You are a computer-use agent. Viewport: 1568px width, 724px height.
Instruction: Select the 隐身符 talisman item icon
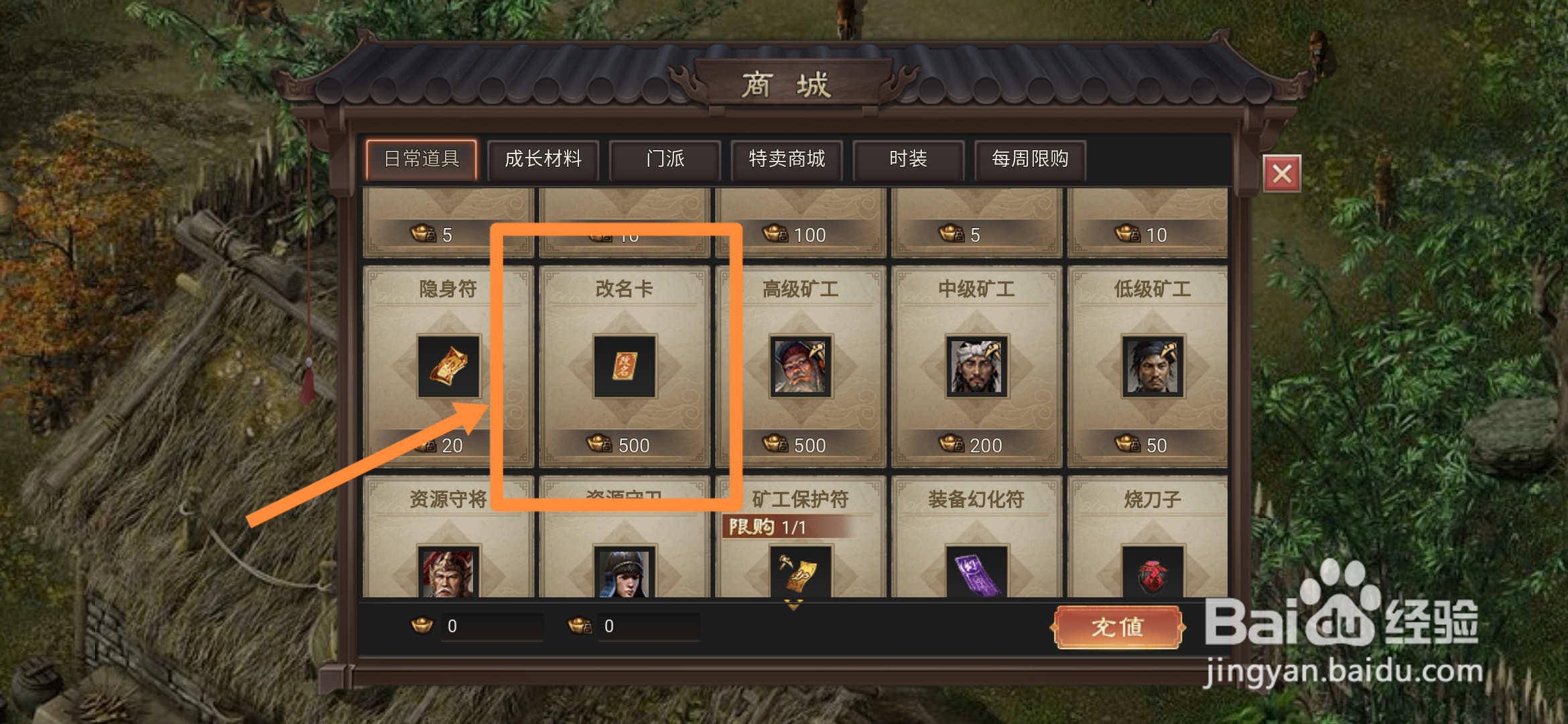(x=448, y=367)
